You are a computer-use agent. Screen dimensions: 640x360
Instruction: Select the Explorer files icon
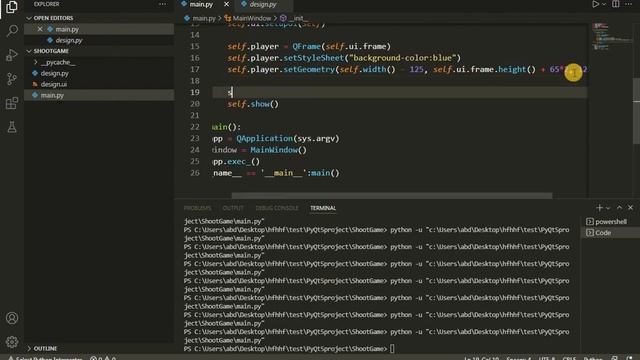coord(12,7)
